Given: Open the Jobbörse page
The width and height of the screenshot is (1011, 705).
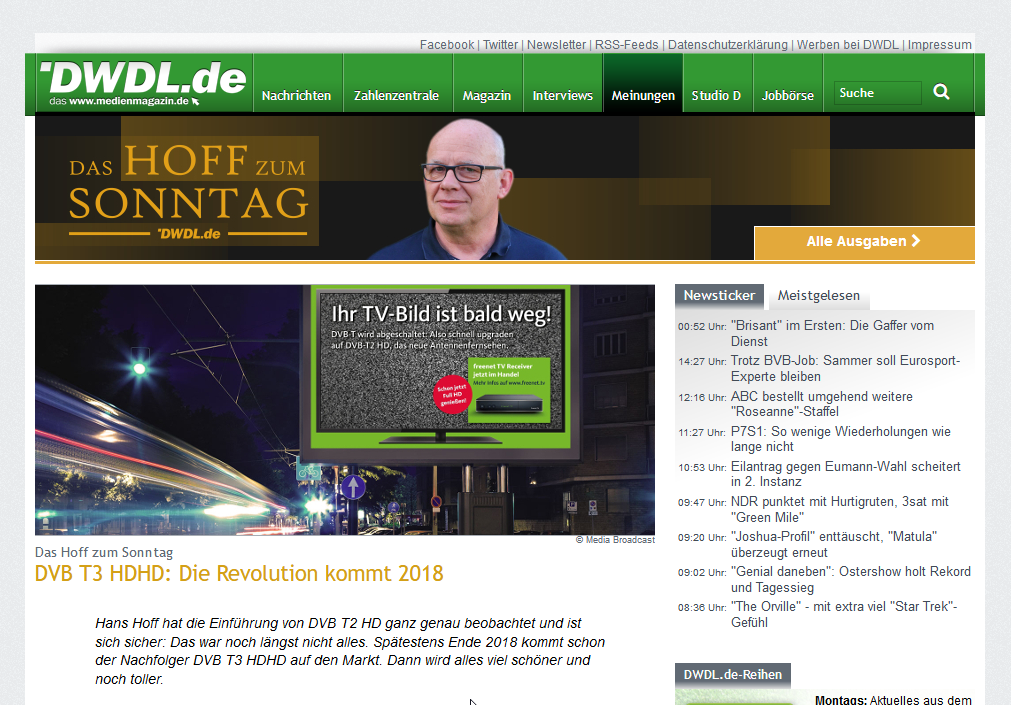Looking at the screenshot, I should [787, 96].
